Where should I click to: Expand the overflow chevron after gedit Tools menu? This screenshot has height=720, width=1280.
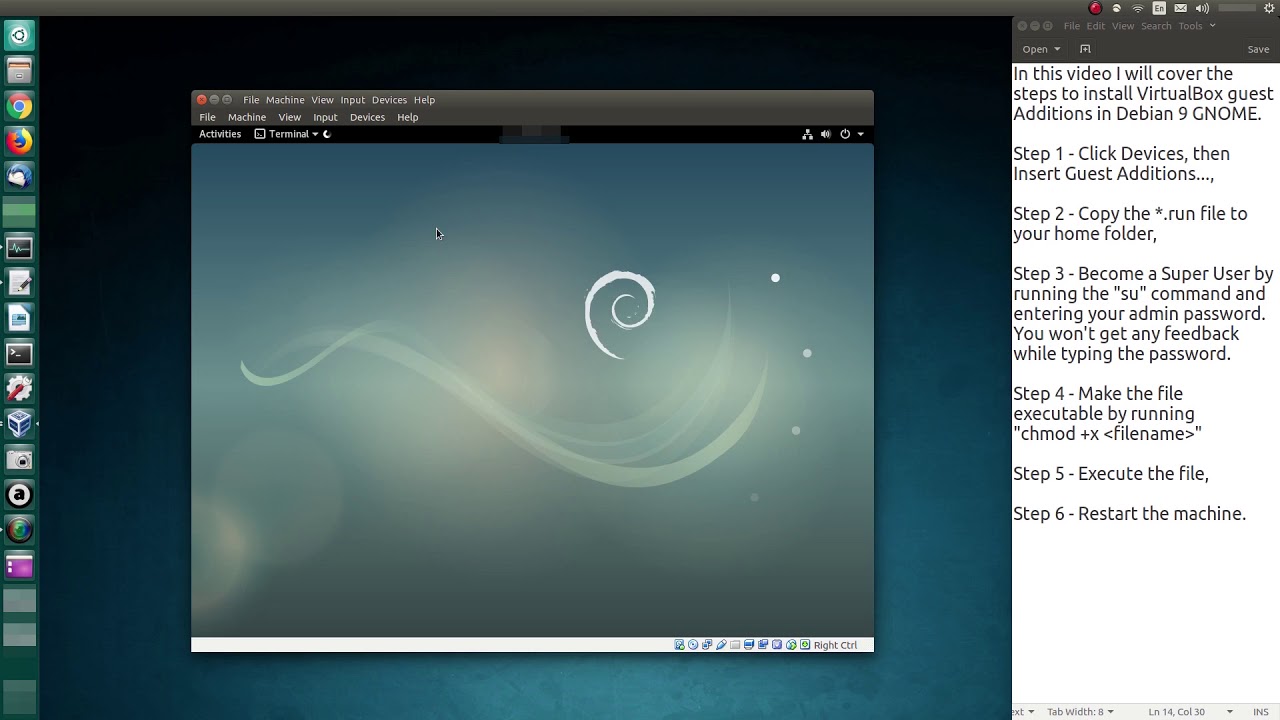1212,26
